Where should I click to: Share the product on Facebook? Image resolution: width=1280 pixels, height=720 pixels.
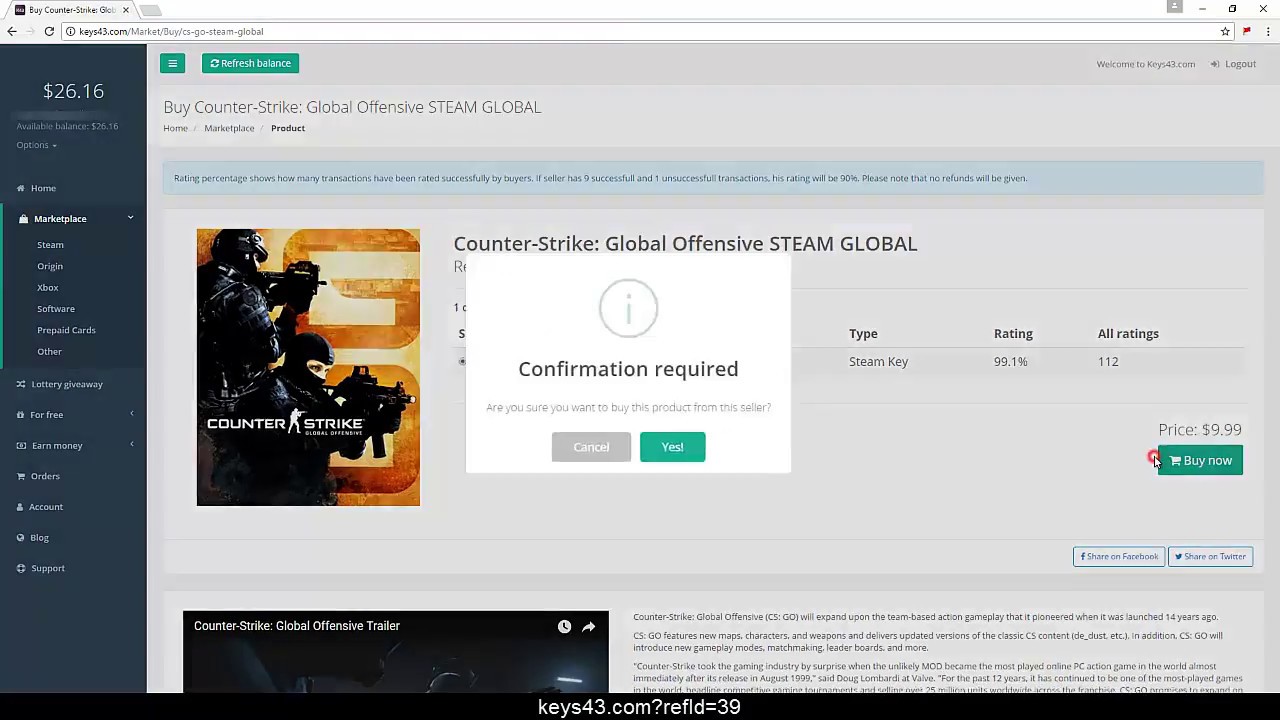click(x=1119, y=556)
